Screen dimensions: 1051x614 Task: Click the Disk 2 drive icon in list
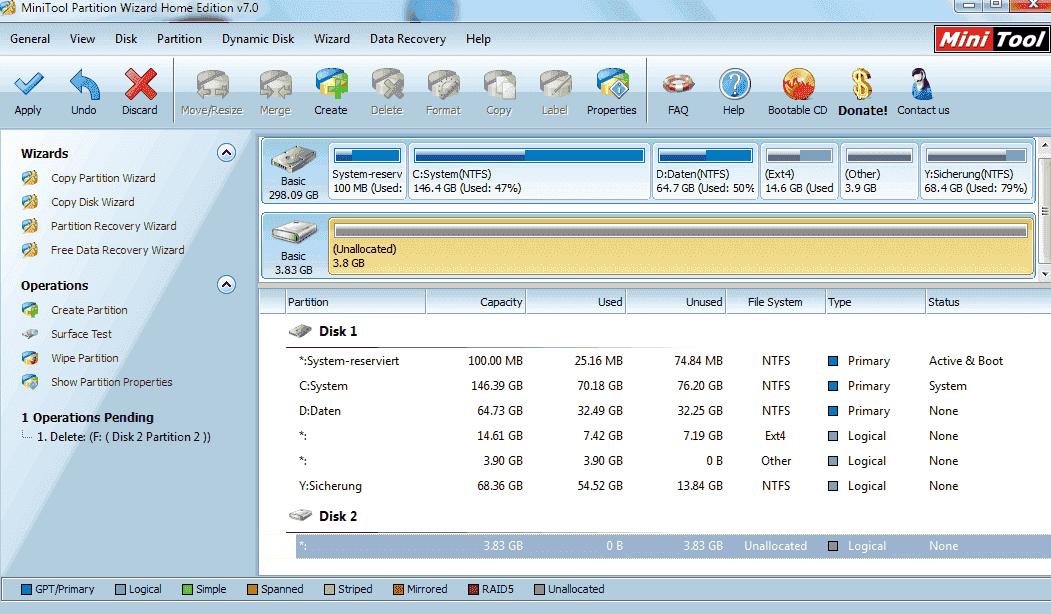tap(300, 515)
